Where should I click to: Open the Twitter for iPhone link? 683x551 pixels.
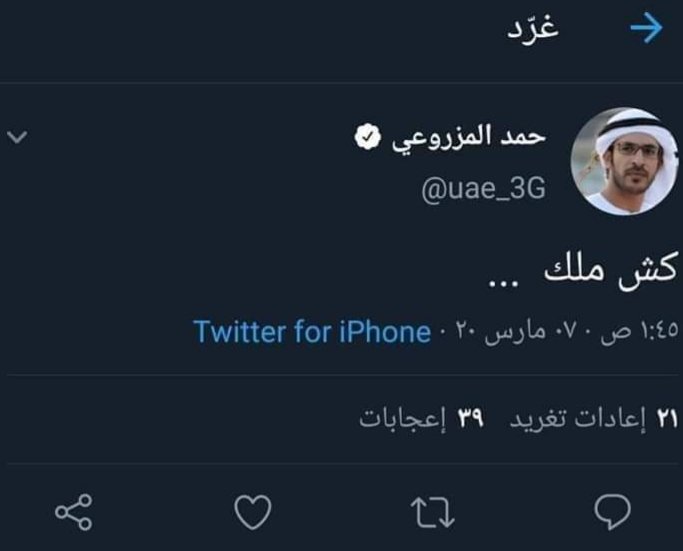click(312, 332)
